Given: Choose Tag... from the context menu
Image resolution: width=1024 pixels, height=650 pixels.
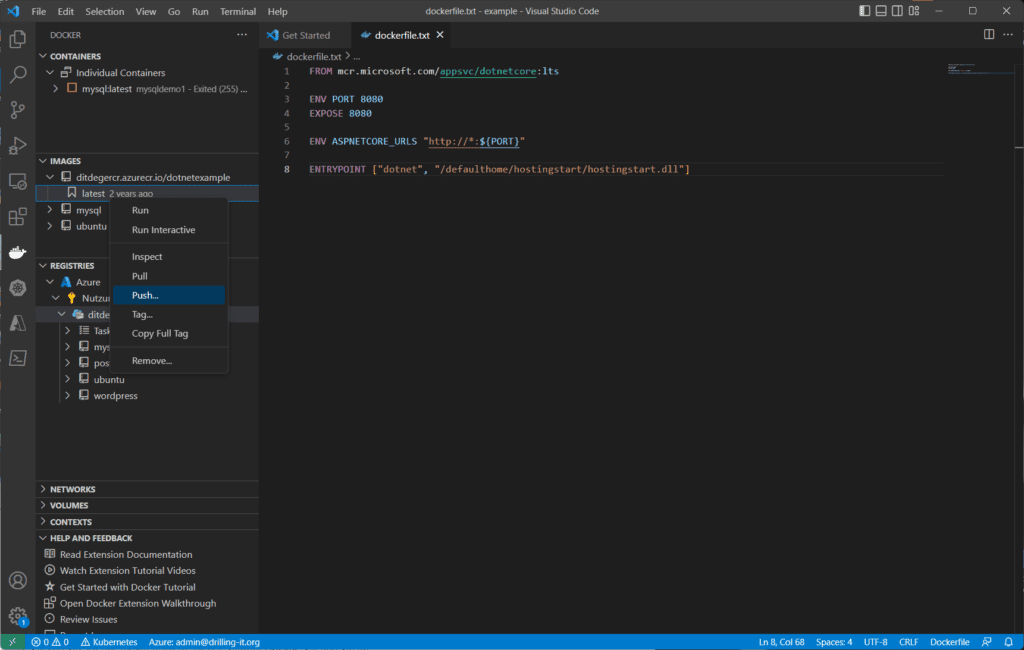Looking at the screenshot, I should pos(169,314).
